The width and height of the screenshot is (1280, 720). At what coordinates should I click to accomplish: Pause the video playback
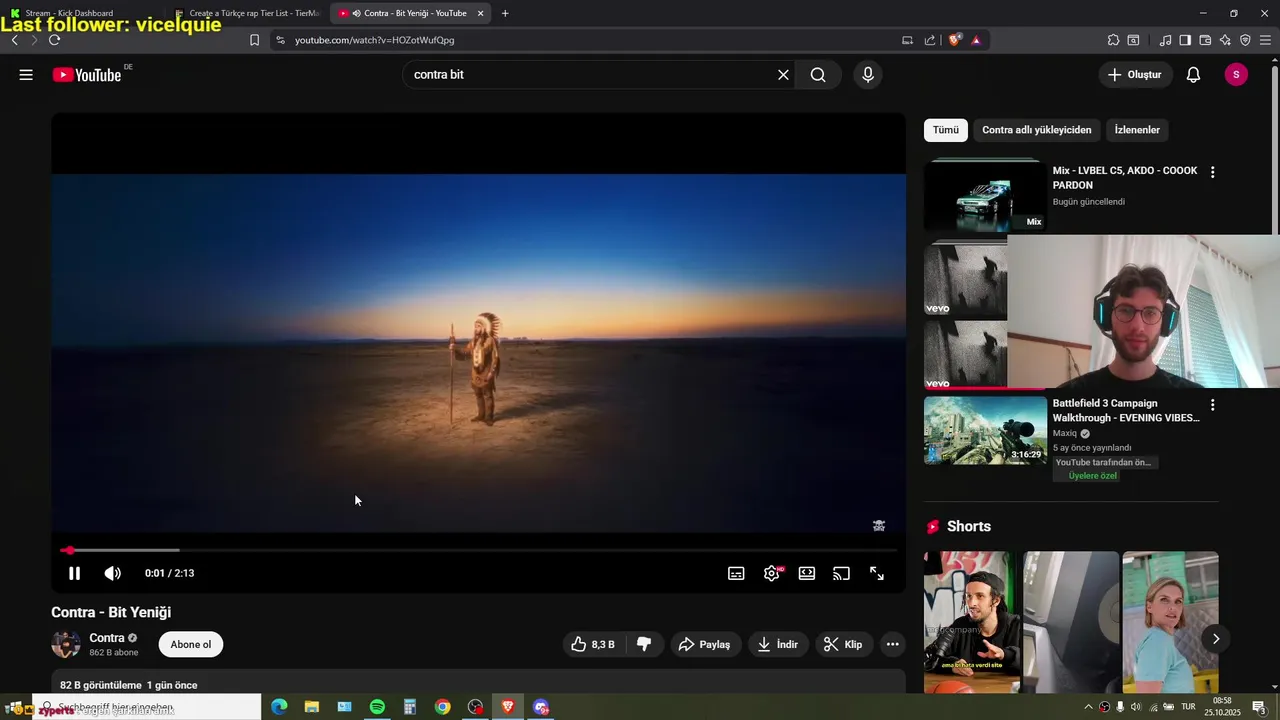coord(74,573)
